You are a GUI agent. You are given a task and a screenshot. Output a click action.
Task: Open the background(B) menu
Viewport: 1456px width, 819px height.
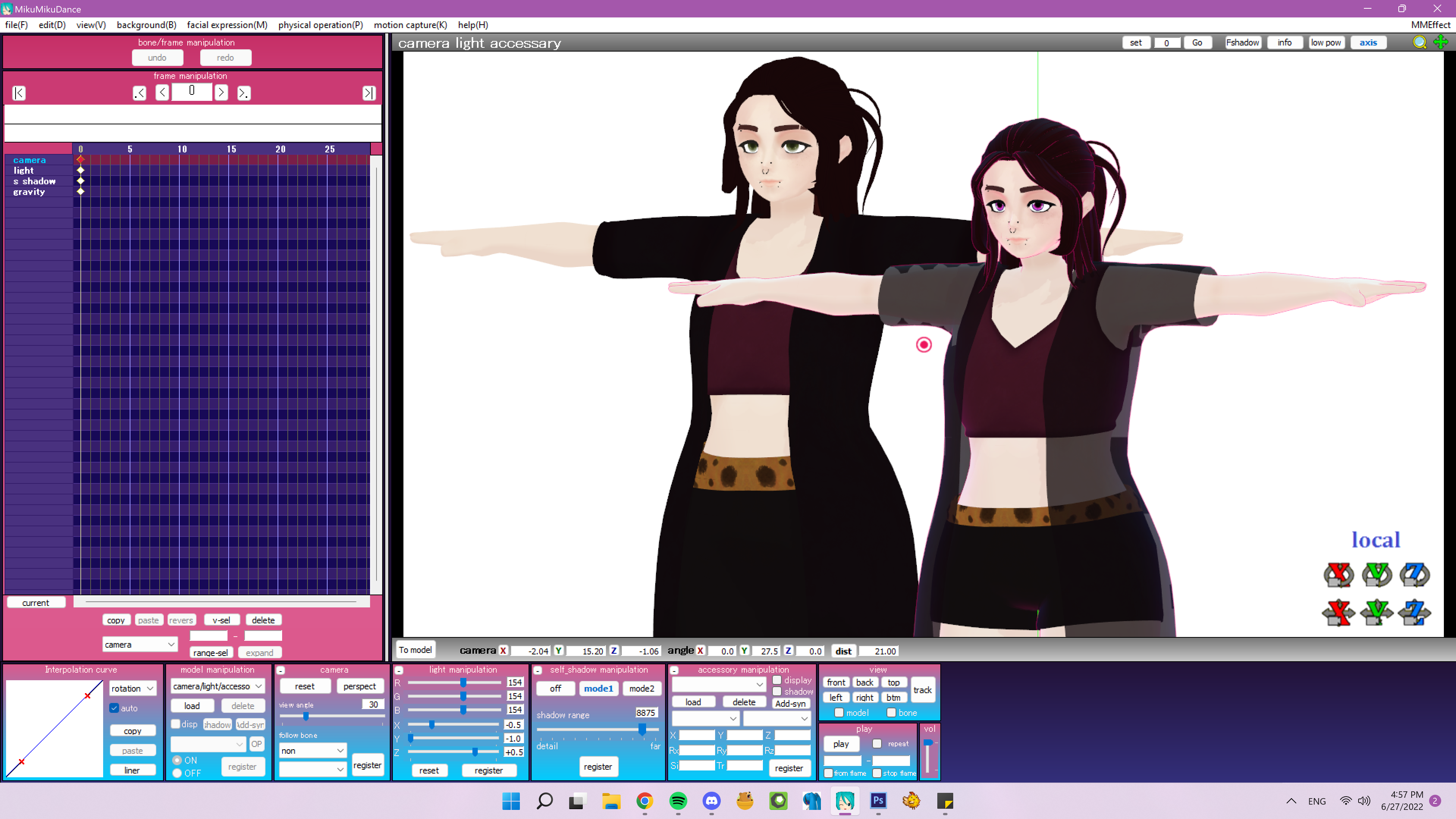pyautogui.click(x=146, y=25)
